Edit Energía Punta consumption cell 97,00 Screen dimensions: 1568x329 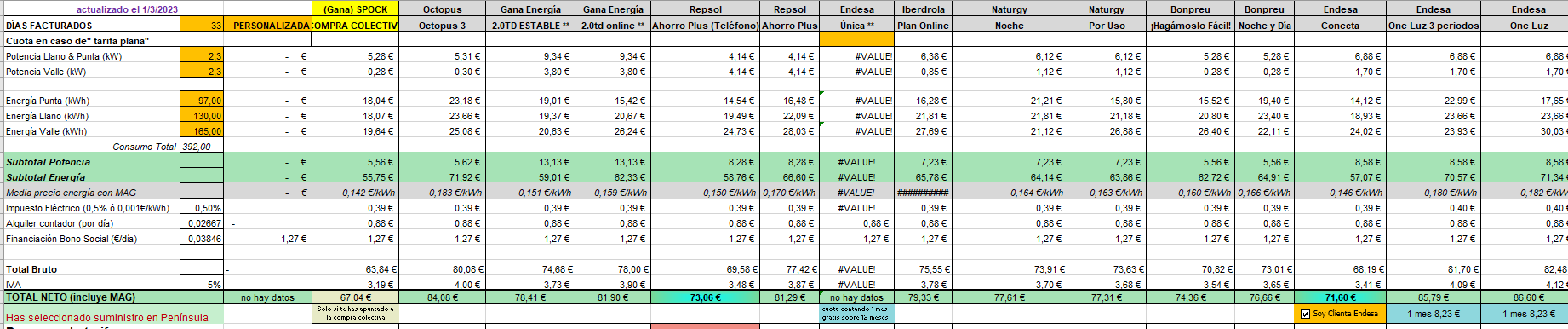coord(202,101)
